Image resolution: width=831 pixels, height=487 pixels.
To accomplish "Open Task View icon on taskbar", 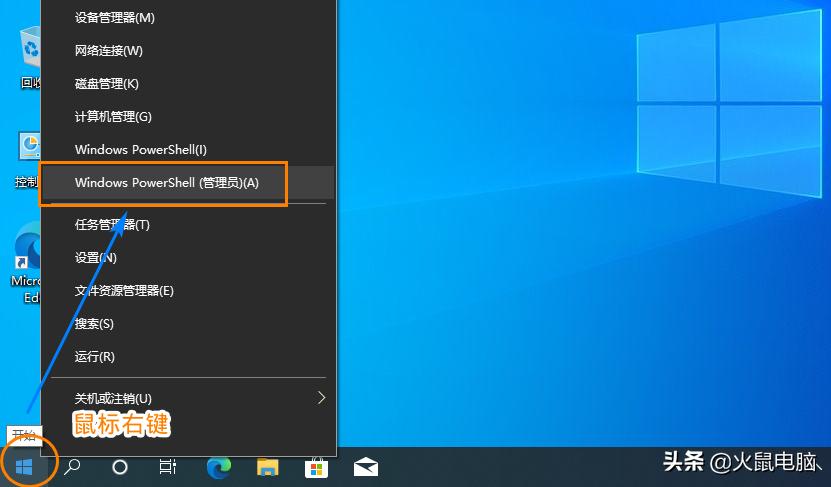I will click(168, 467).
